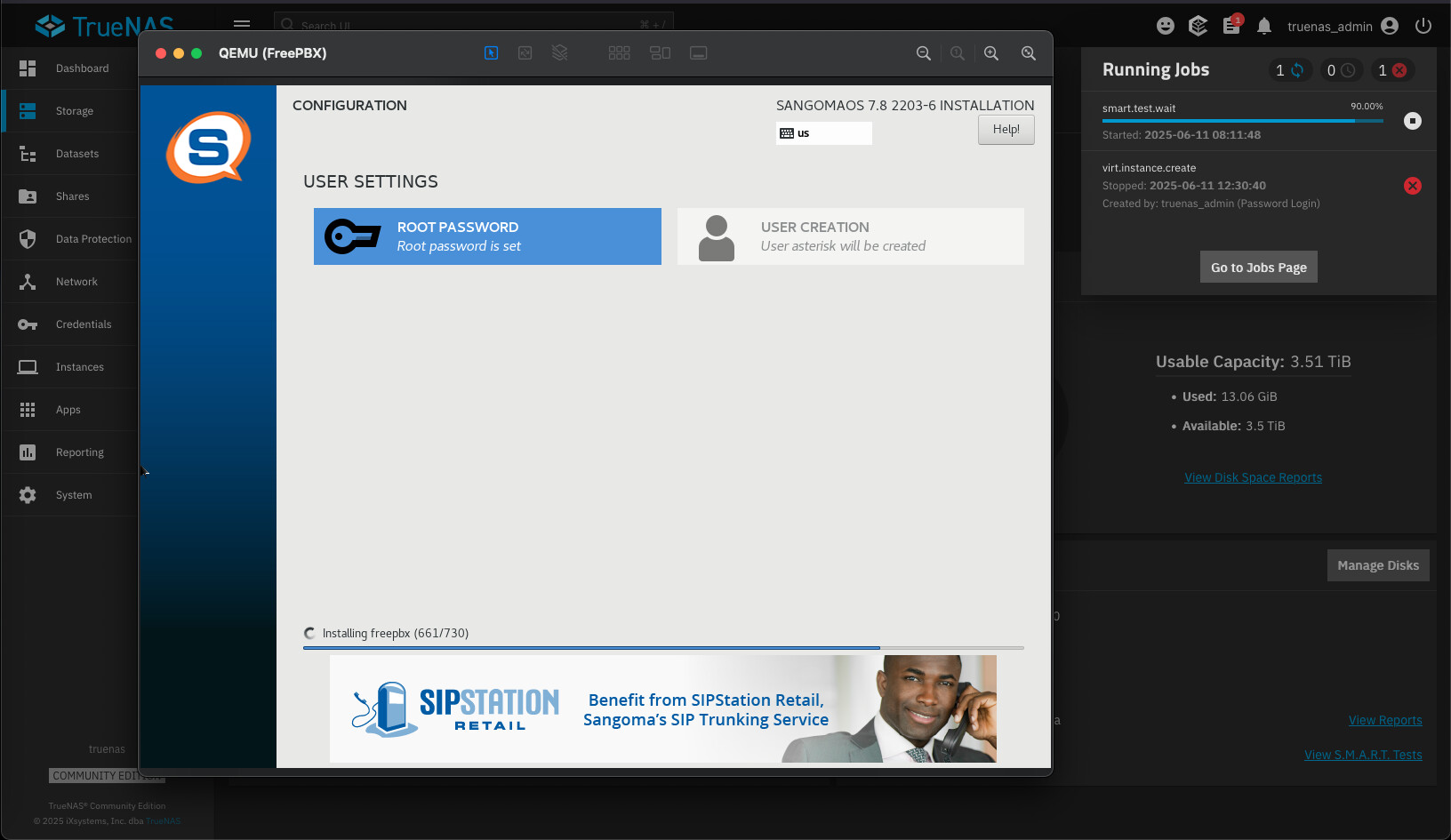Click the power icon in top bar
Viewport: 1451px width, 840px height.
[1423, 26]
